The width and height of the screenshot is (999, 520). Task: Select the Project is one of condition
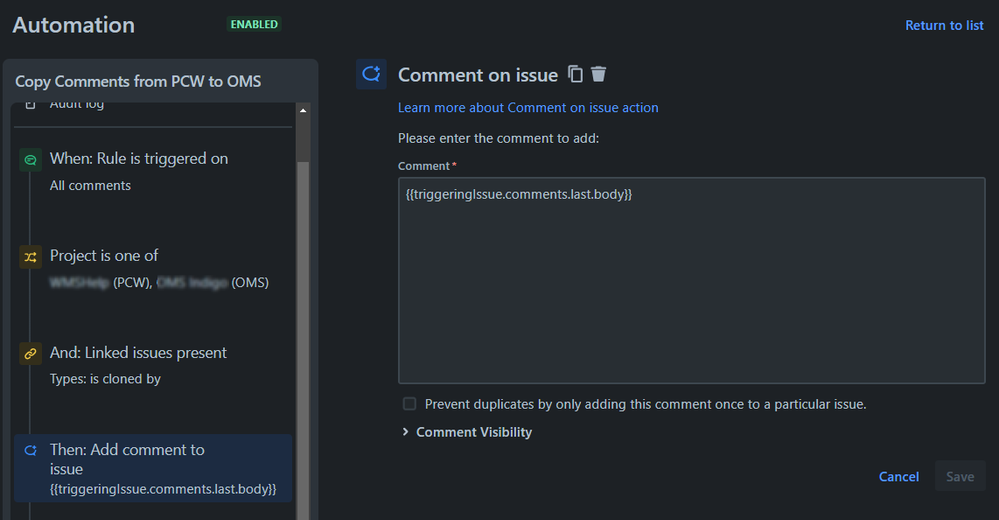tap(153, 269)
